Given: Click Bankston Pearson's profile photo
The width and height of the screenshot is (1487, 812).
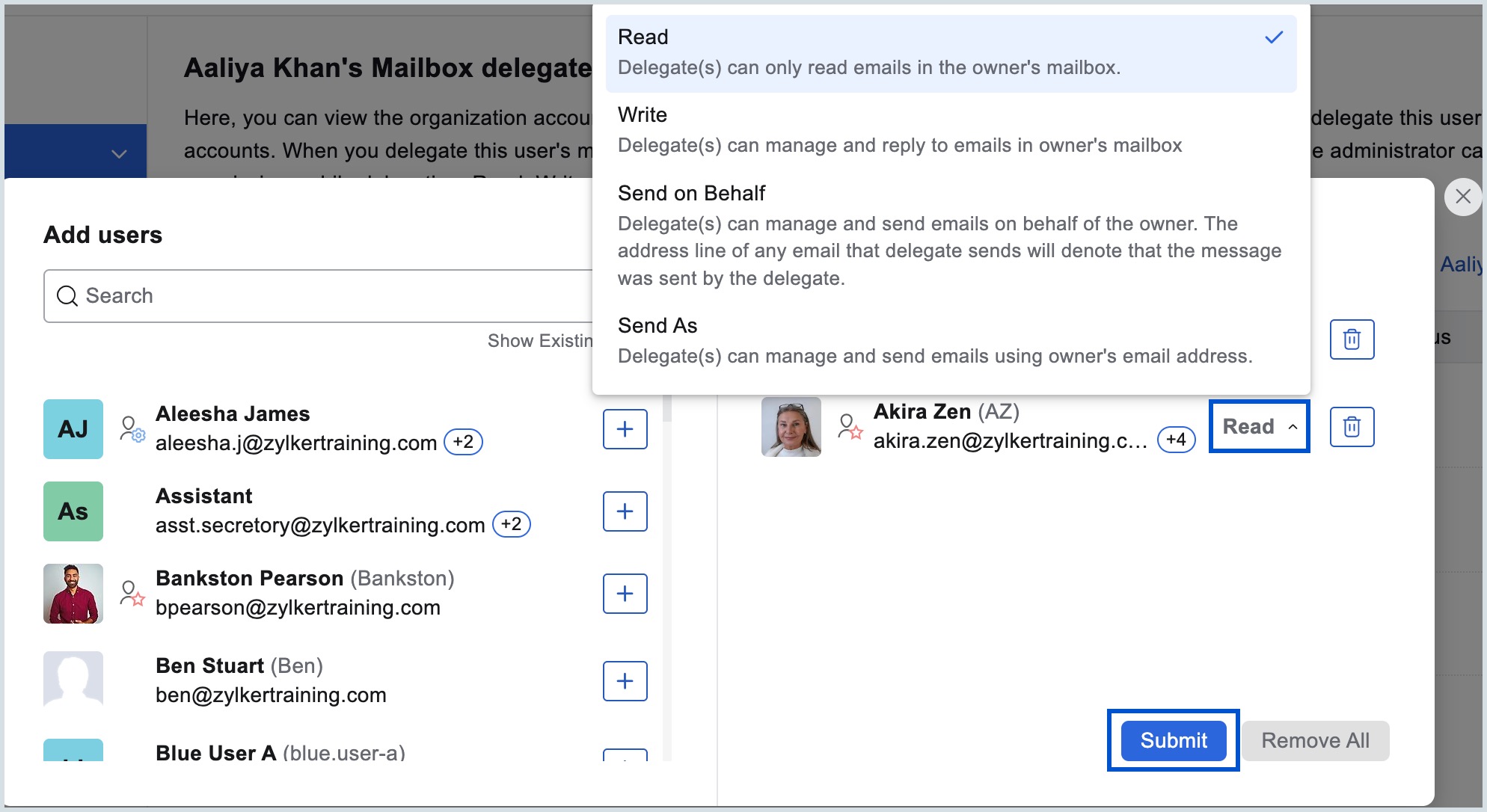Looking at the screenshot, I should (73, 594).
